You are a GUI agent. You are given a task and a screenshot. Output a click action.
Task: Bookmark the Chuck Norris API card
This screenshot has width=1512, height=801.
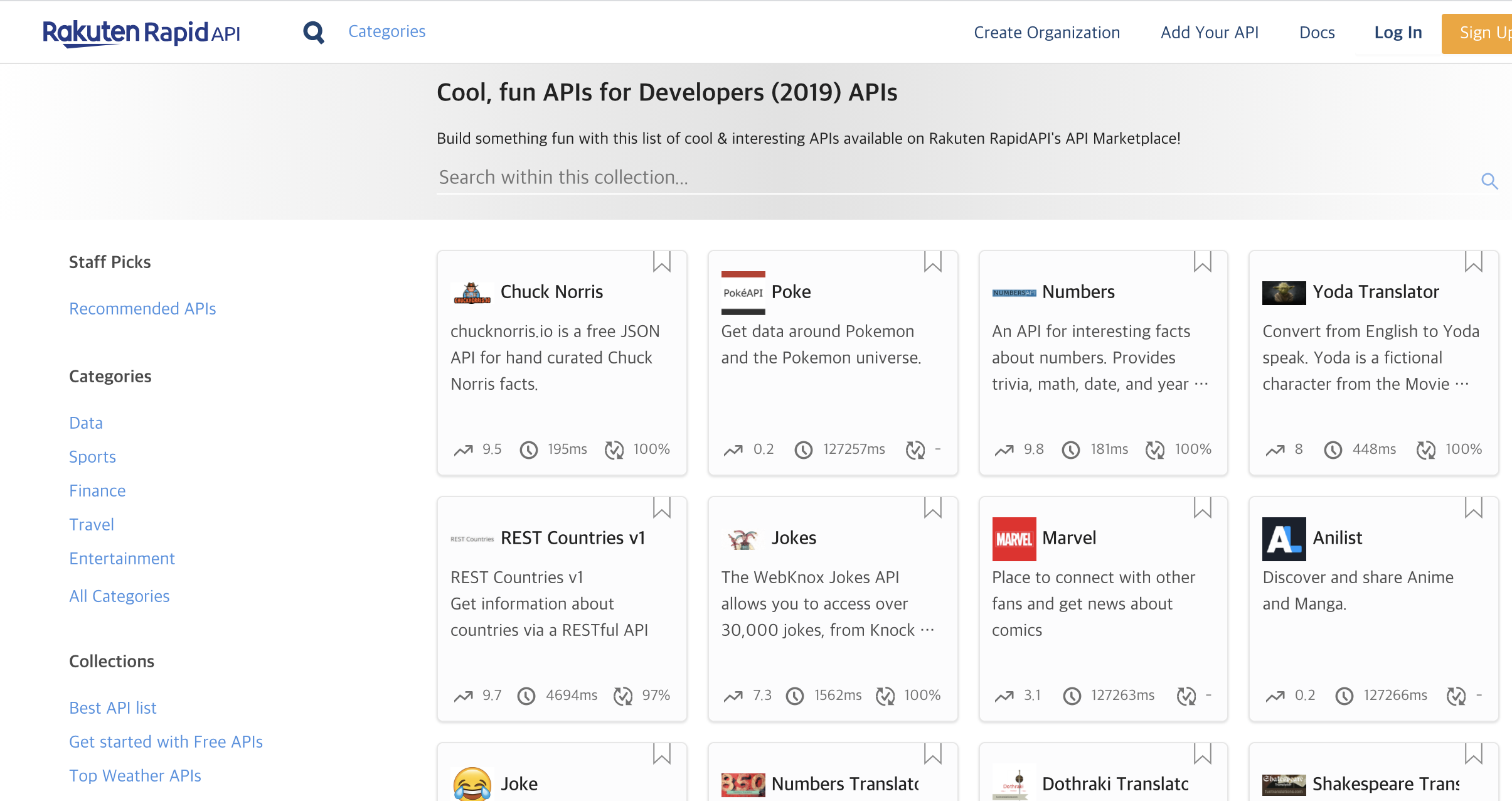point(661,261)
